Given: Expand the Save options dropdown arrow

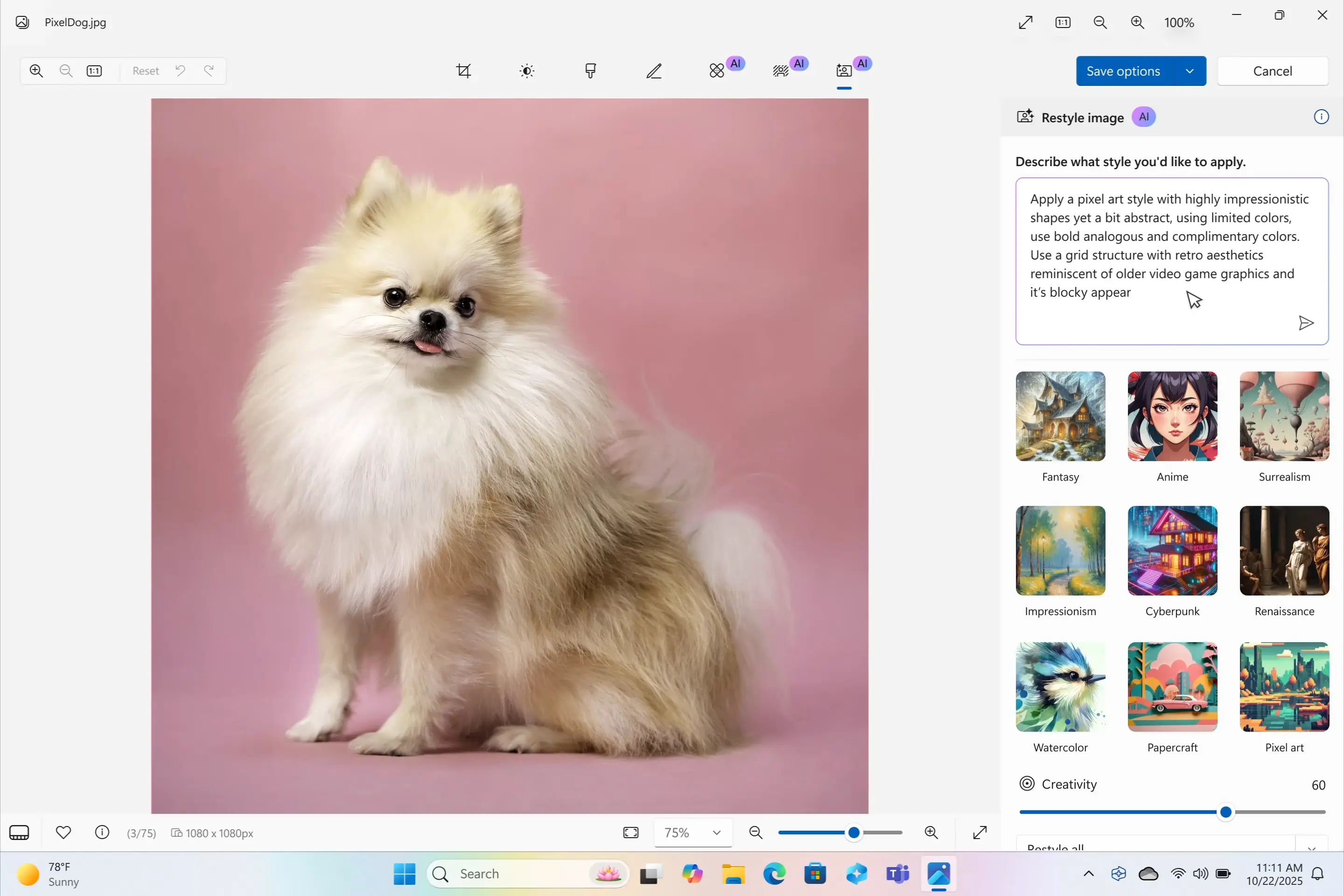Looking at the screenshot, I should [x=1190, y=71].
